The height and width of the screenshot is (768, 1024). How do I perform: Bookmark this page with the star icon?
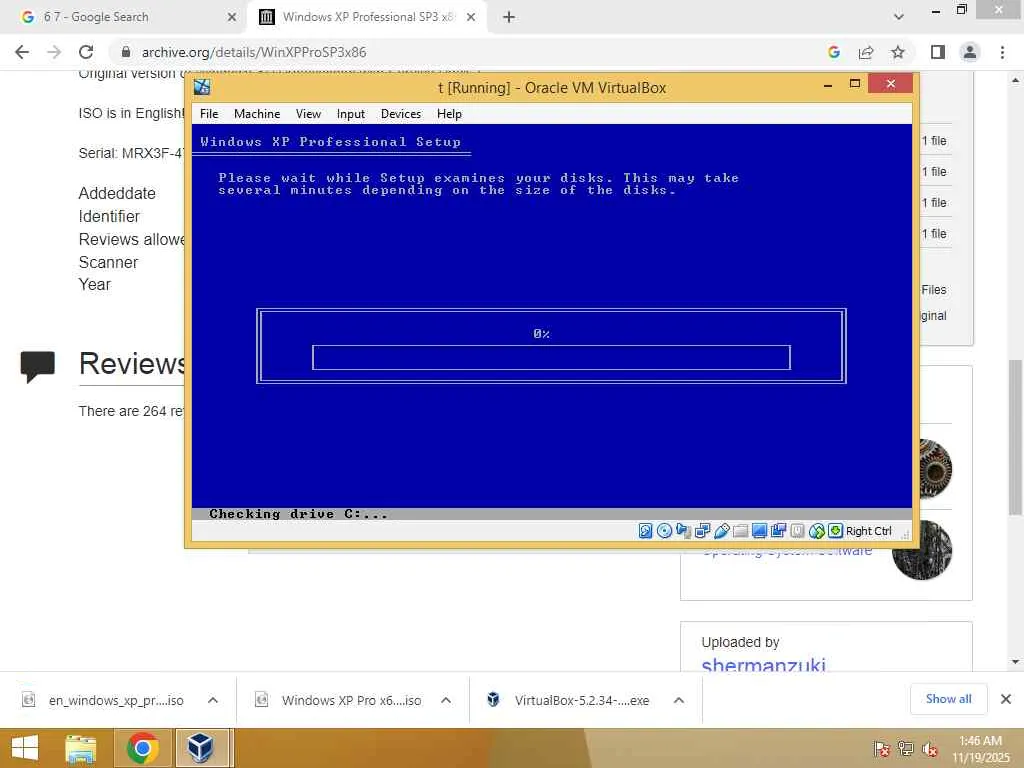point(898,52)
